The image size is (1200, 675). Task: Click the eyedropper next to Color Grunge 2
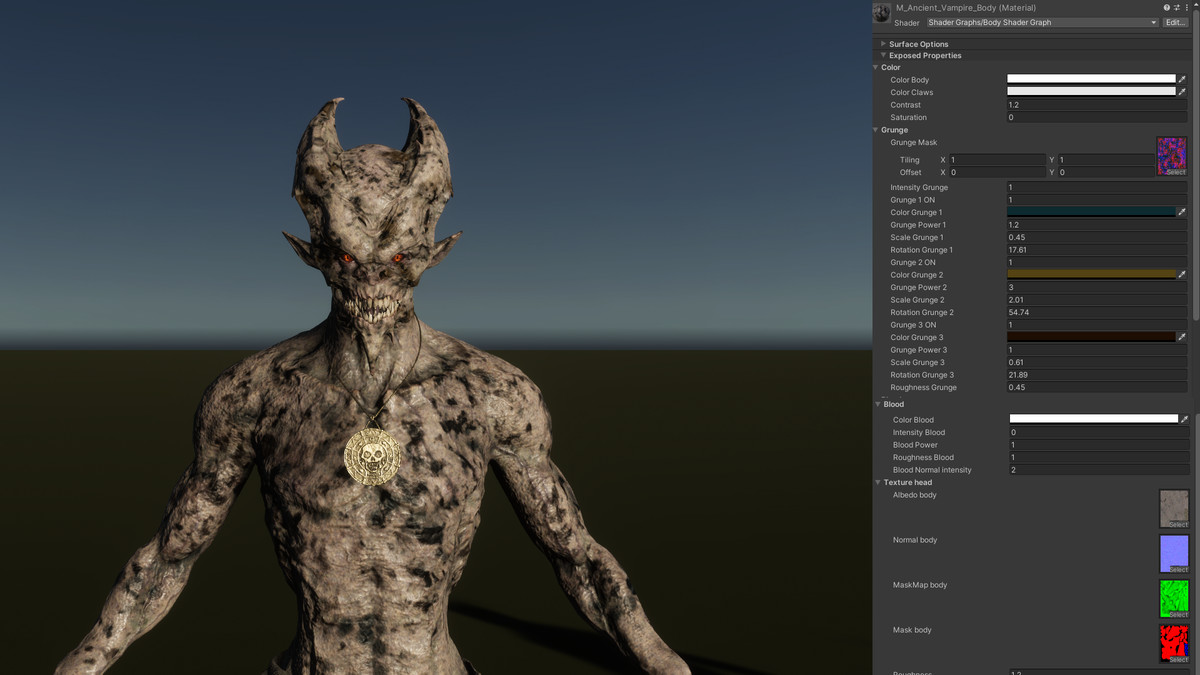tap(1182, 274)
